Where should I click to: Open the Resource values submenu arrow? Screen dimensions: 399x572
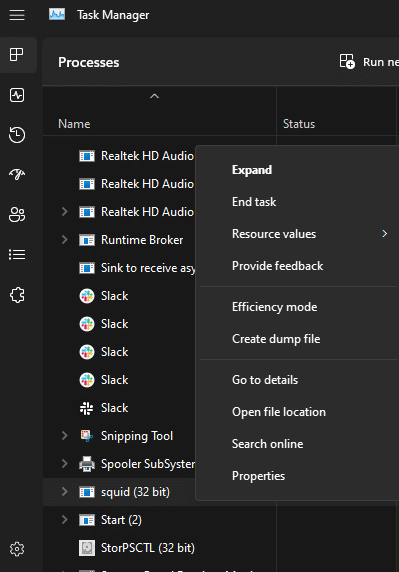[x=384, y=233]
